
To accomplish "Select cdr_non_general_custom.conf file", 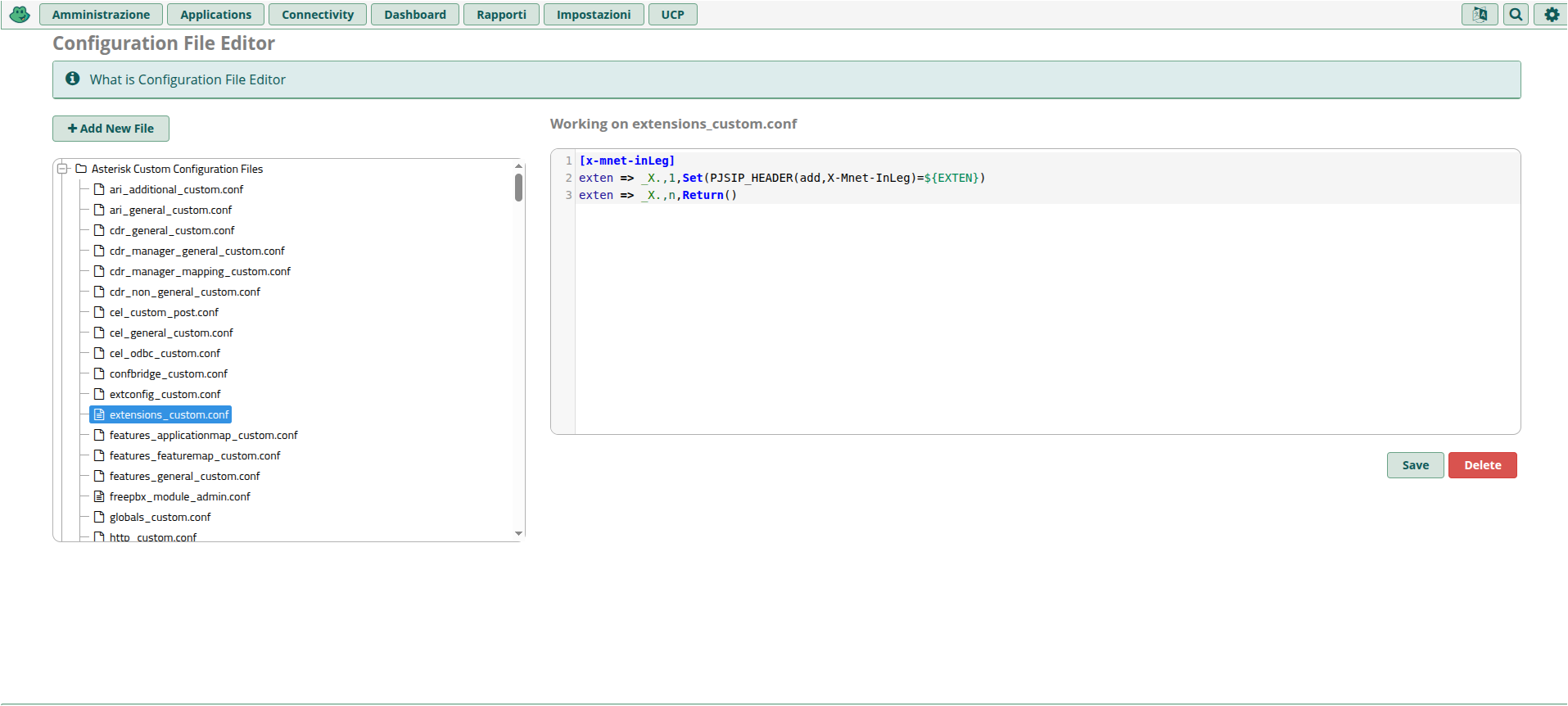I will 184,292.
